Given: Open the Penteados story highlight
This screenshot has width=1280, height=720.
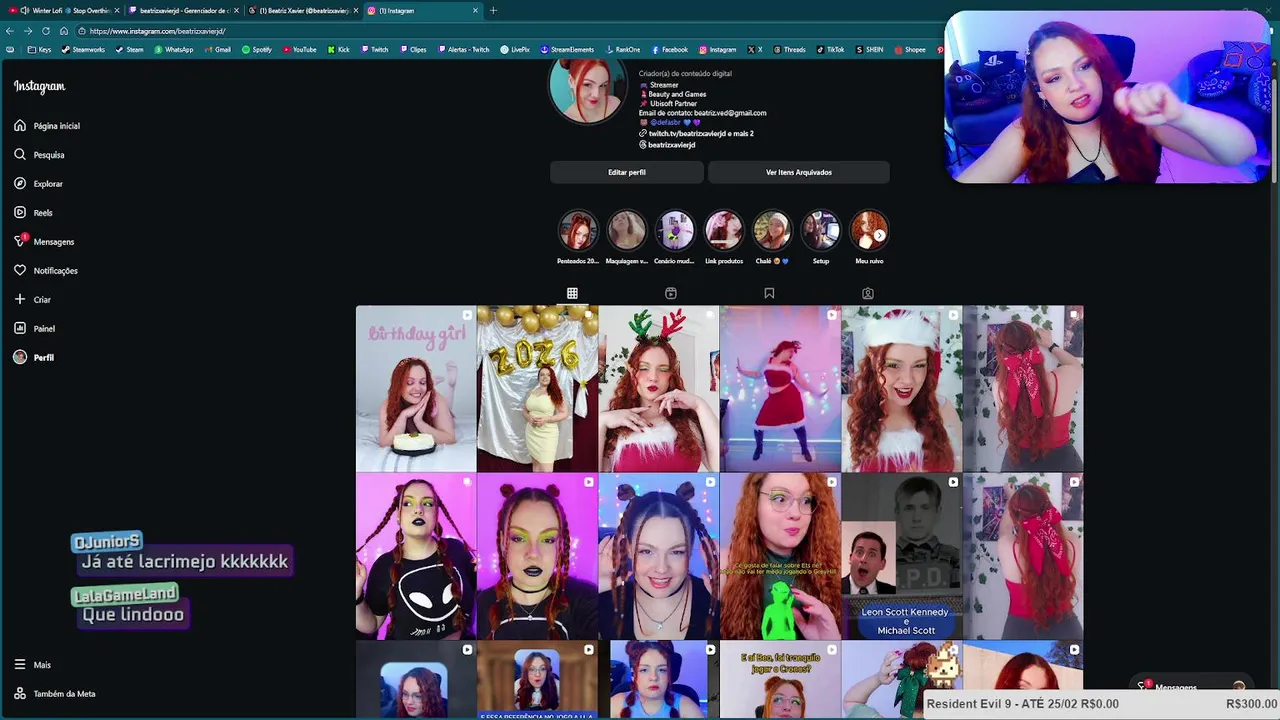Looking at the screenshot, I should point(578,237).
